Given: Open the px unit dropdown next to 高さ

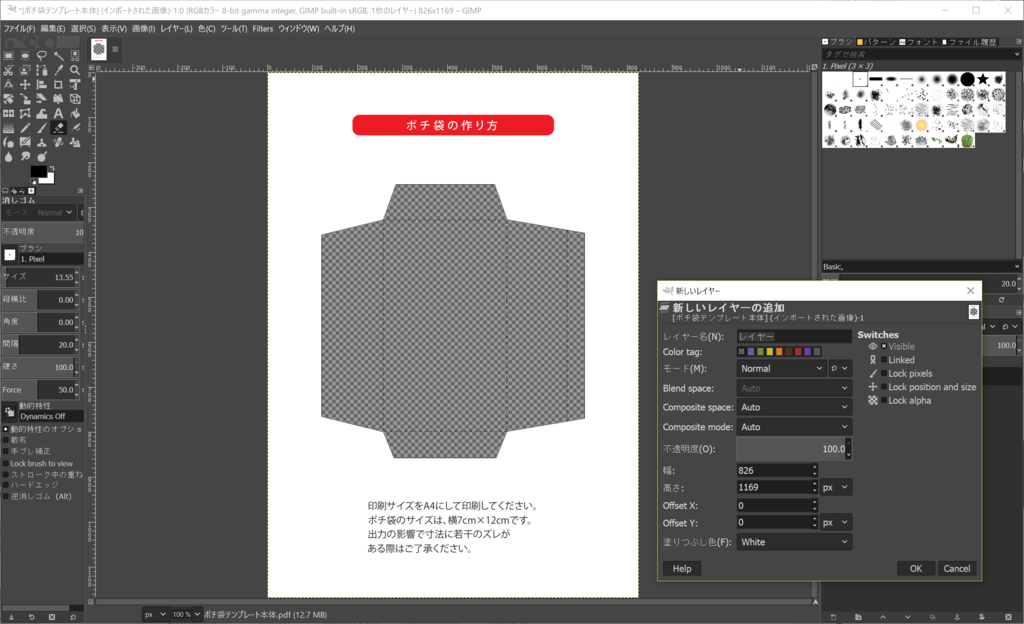Looking at the screenshot, I should pos(834,487).
